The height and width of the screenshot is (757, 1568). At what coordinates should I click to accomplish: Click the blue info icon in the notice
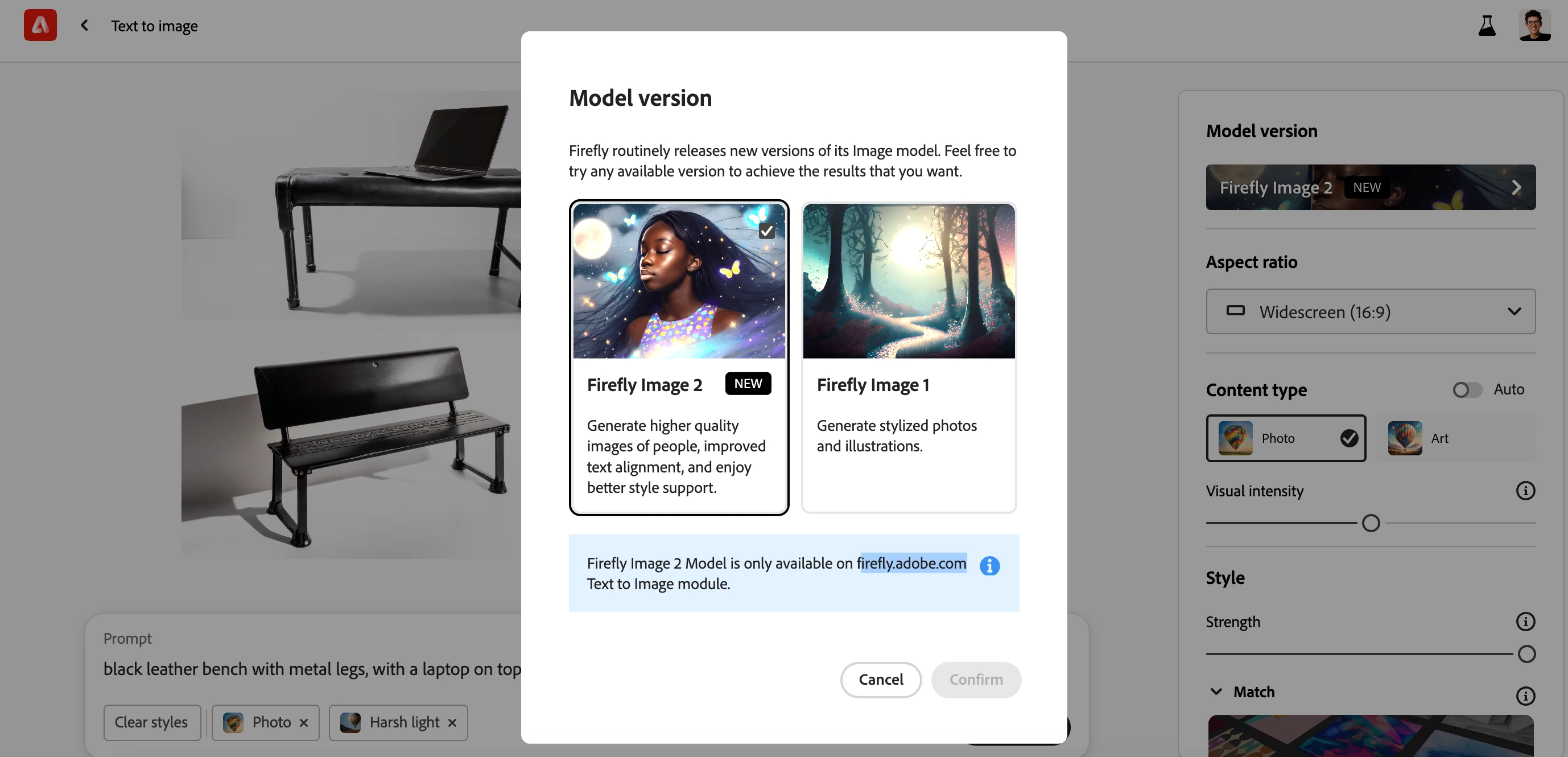(989, 565)
